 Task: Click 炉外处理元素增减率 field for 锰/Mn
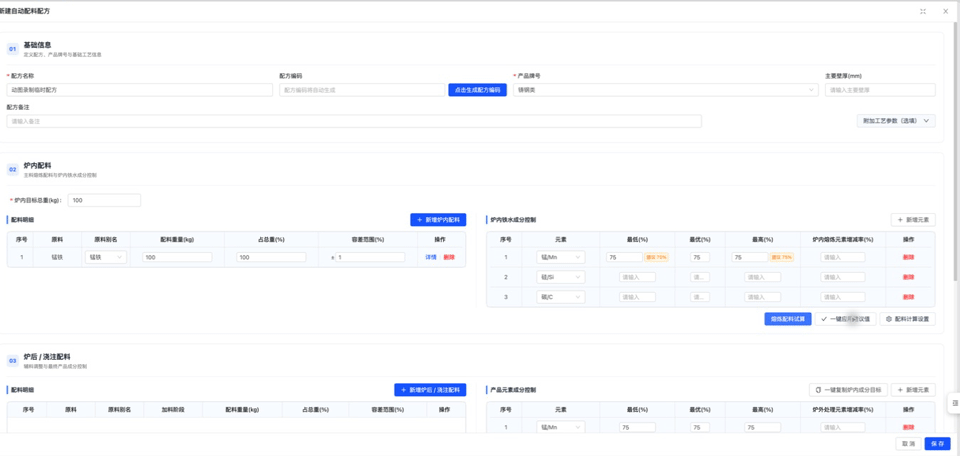[843, 428]
